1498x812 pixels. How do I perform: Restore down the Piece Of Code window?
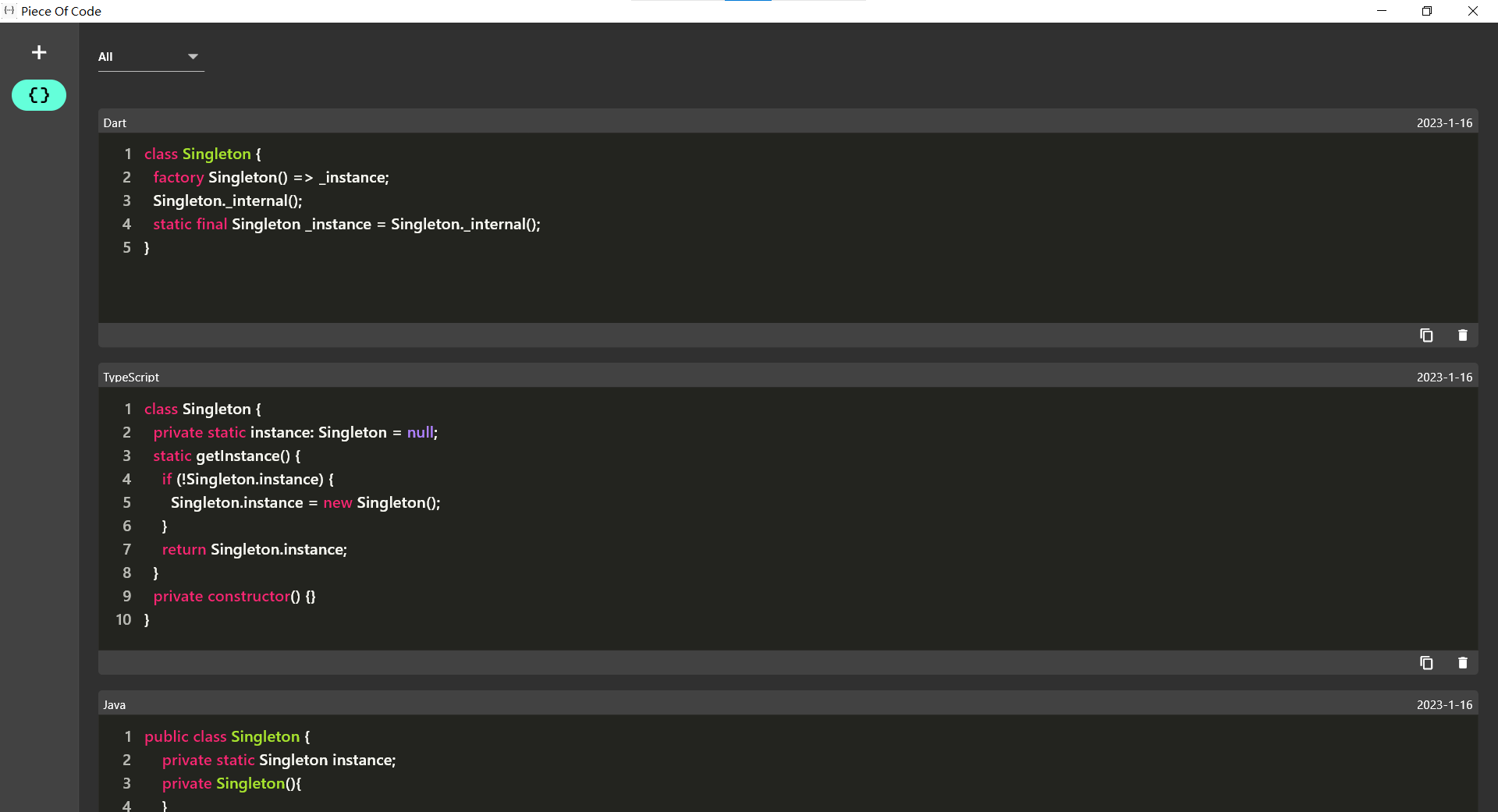1427,11
